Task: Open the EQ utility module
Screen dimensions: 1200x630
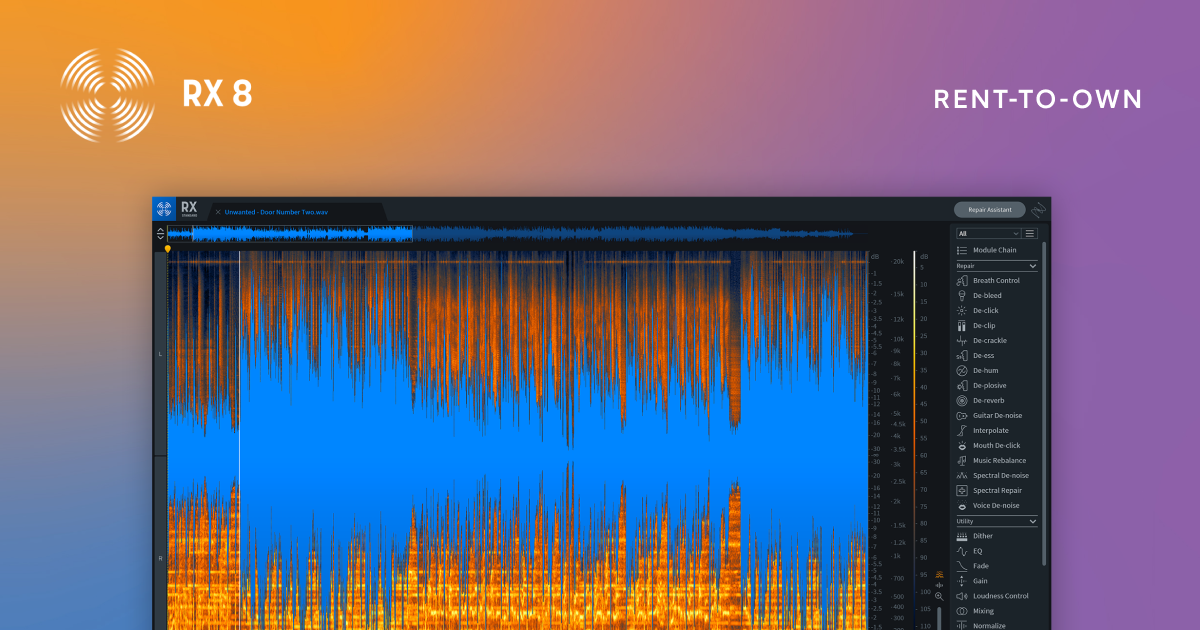Action: click(970, 551)
